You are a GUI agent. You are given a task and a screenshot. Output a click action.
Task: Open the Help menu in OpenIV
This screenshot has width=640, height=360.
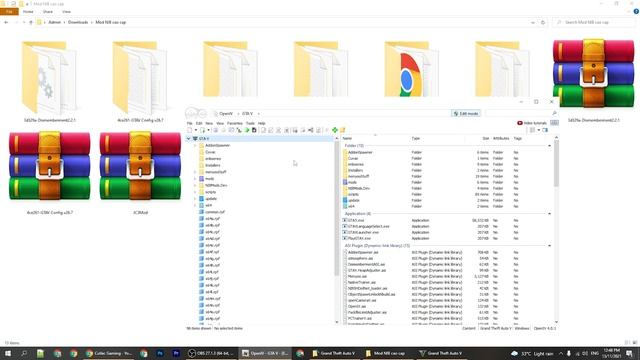pos(262,123)
